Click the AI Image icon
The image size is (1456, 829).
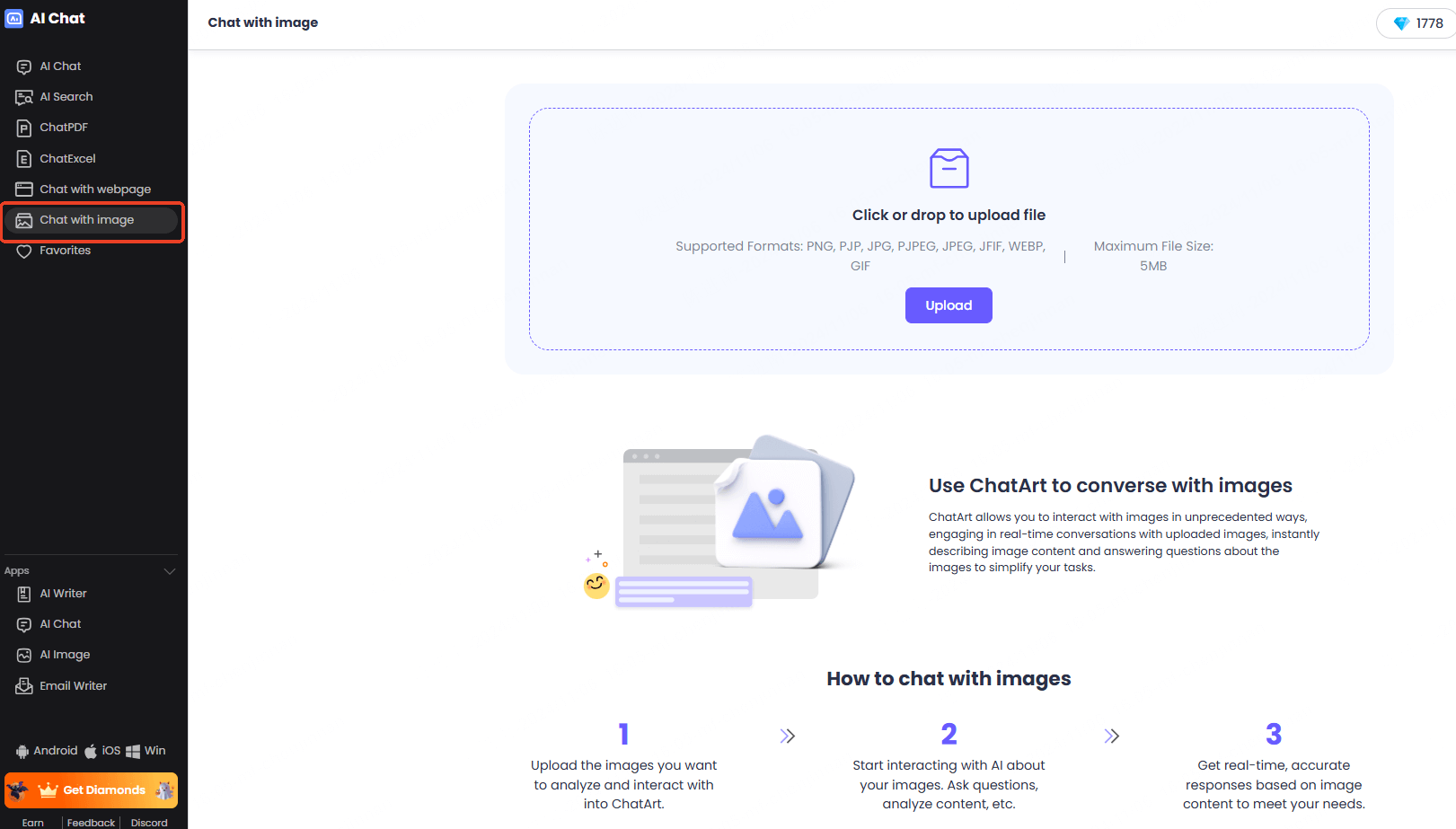(24, 655)
